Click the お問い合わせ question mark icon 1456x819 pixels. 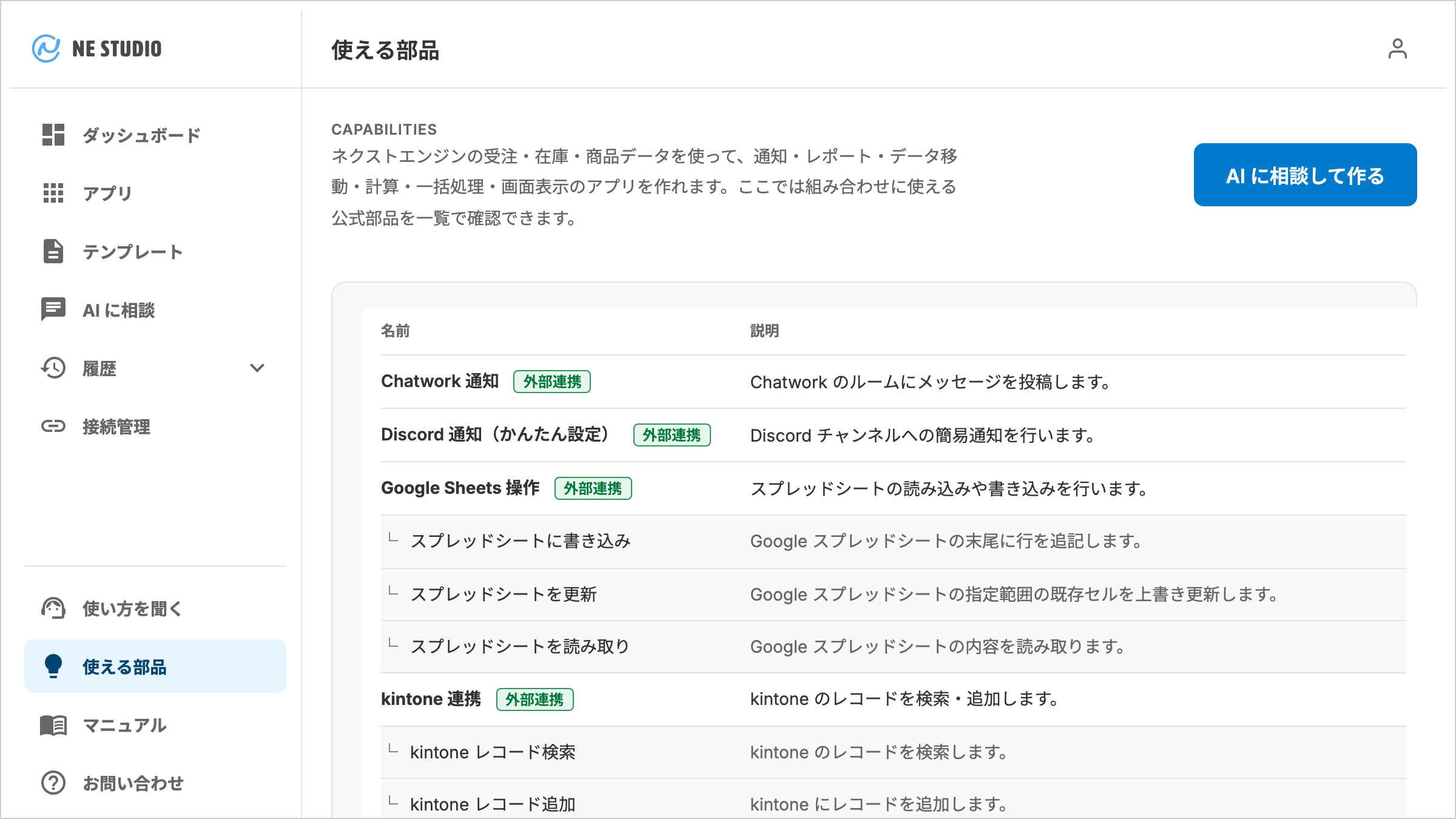coord(53,783)
